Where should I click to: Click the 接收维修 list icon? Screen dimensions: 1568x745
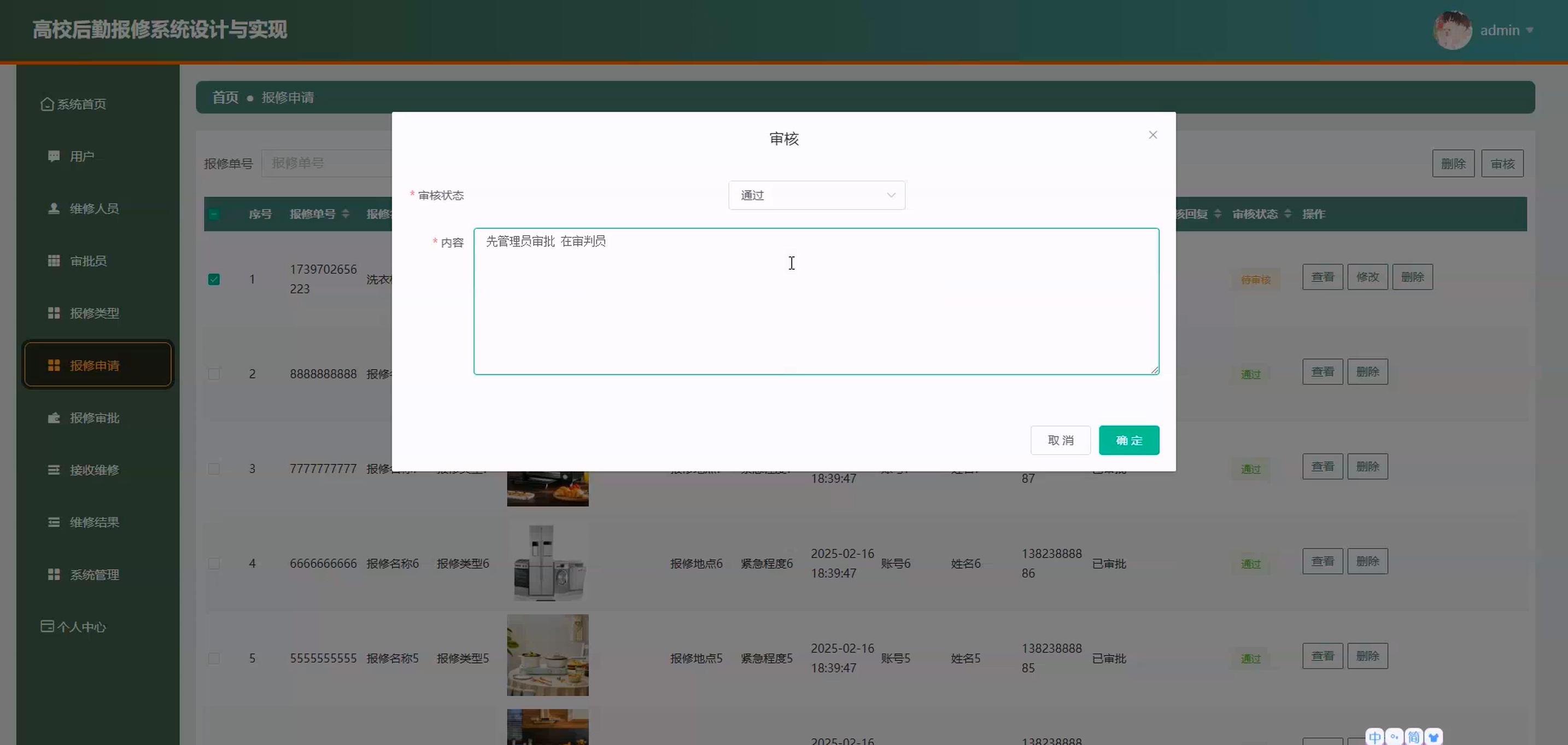point(54,470)
